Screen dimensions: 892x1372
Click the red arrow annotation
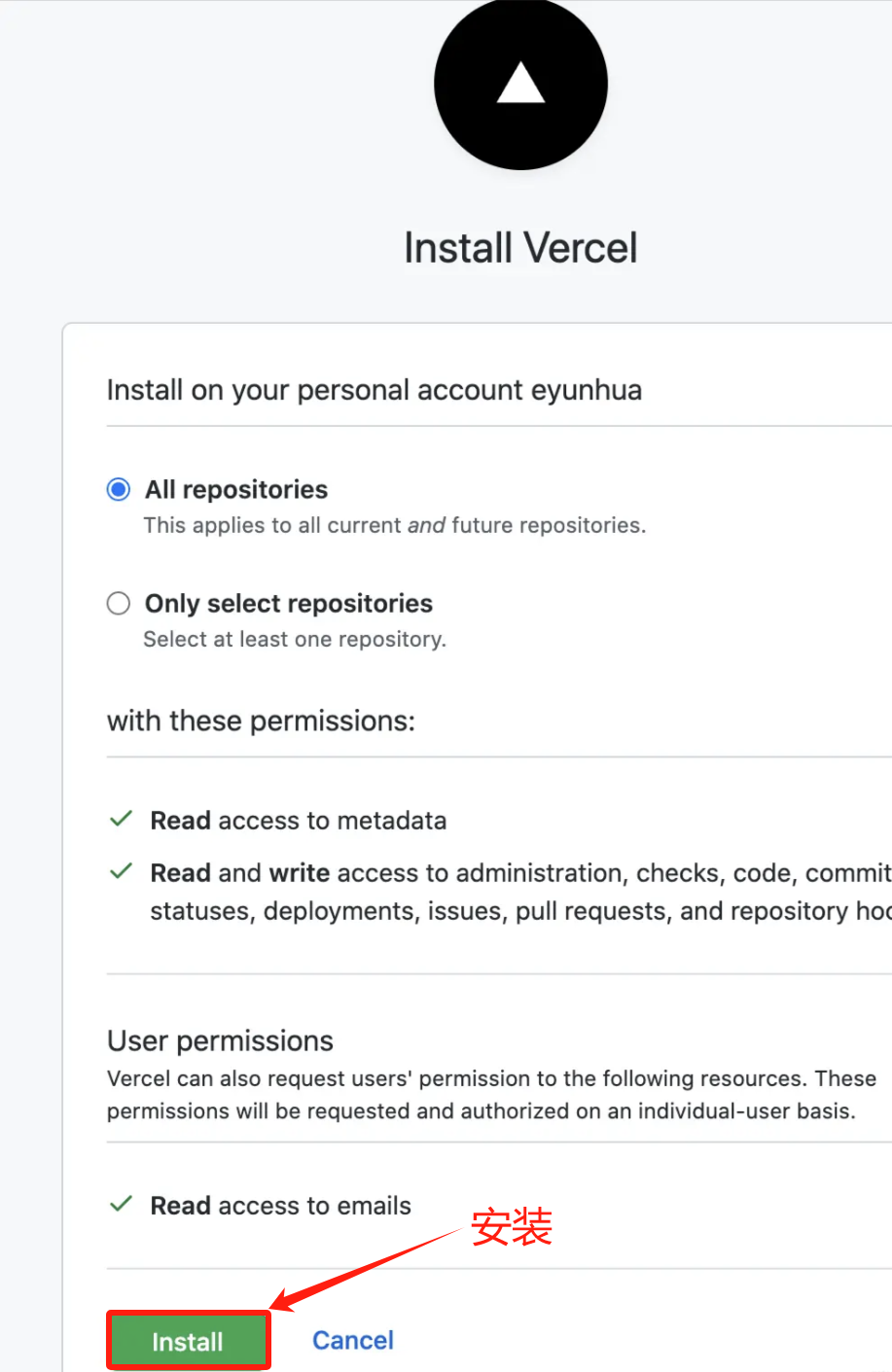(365, 1268)
